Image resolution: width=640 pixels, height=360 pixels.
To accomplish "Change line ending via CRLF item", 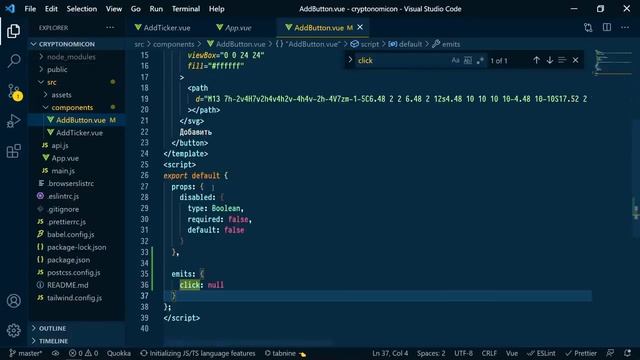I will pos(489,353).
